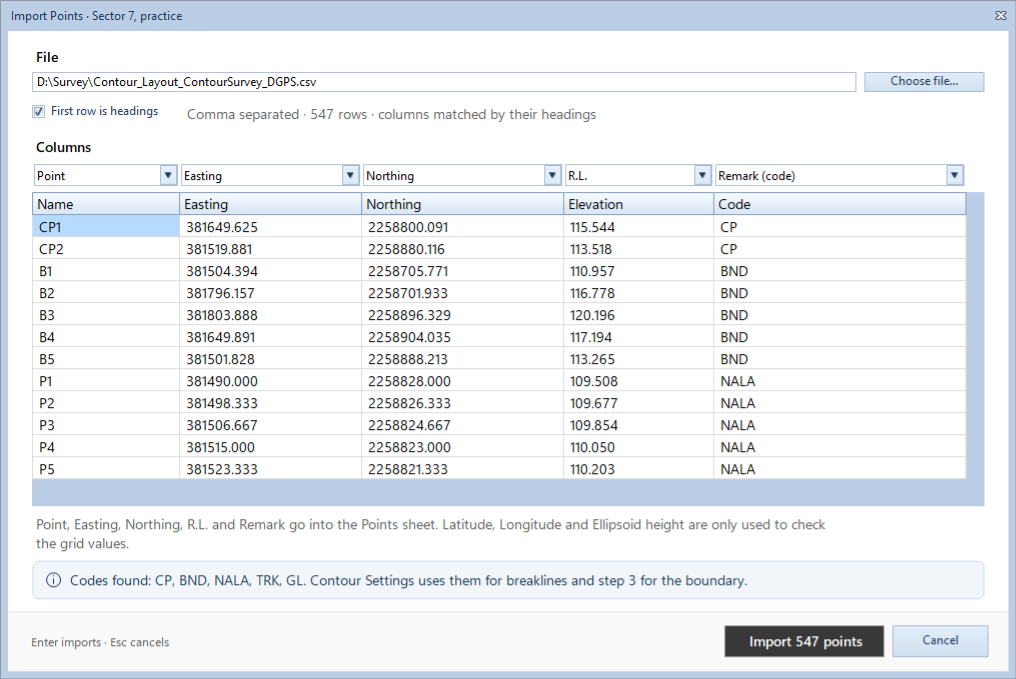The width and height of the screenshot is (1016, 679).
Task: Select the P5 row name cell
Action: pos(106,469)
